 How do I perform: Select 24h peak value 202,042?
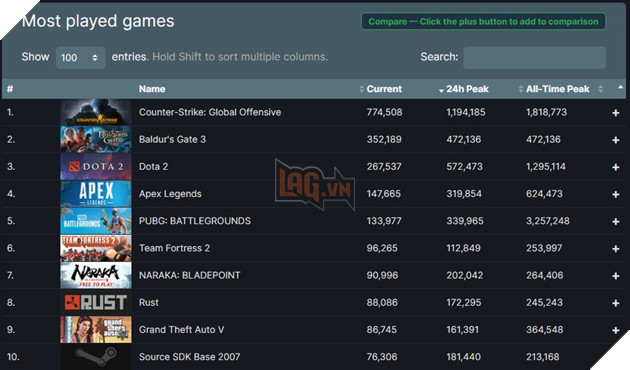click(x=465, y=275)
